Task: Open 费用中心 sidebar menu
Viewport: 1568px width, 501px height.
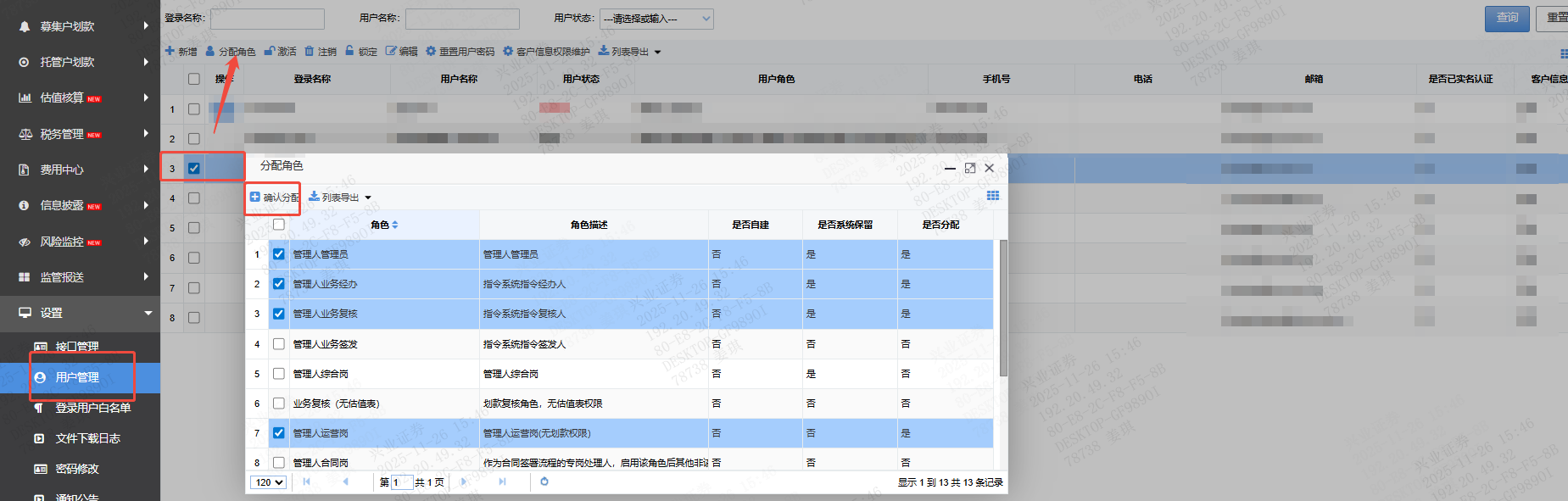Action: 80,170
